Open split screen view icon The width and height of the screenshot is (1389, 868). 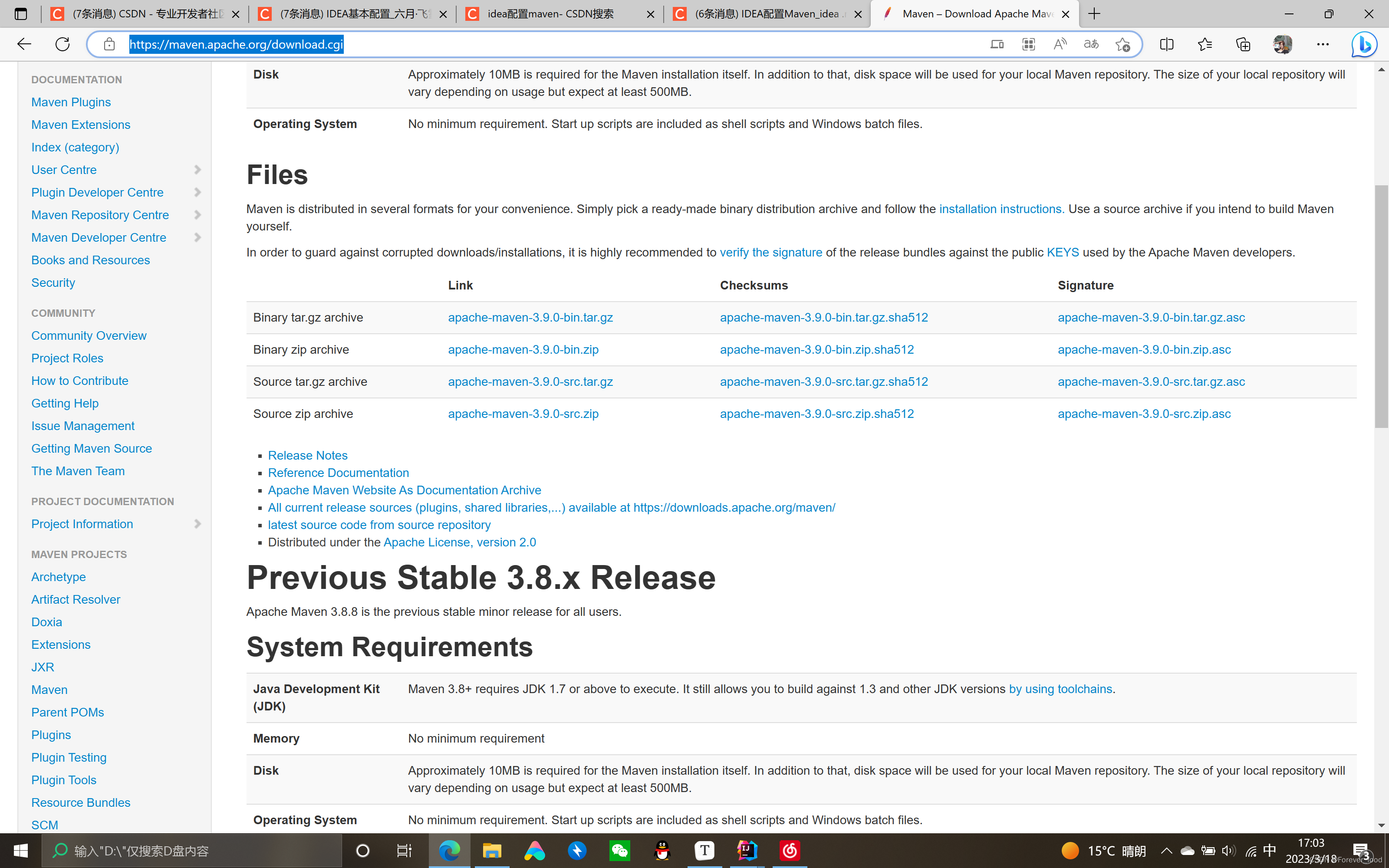click(1166, 44)
